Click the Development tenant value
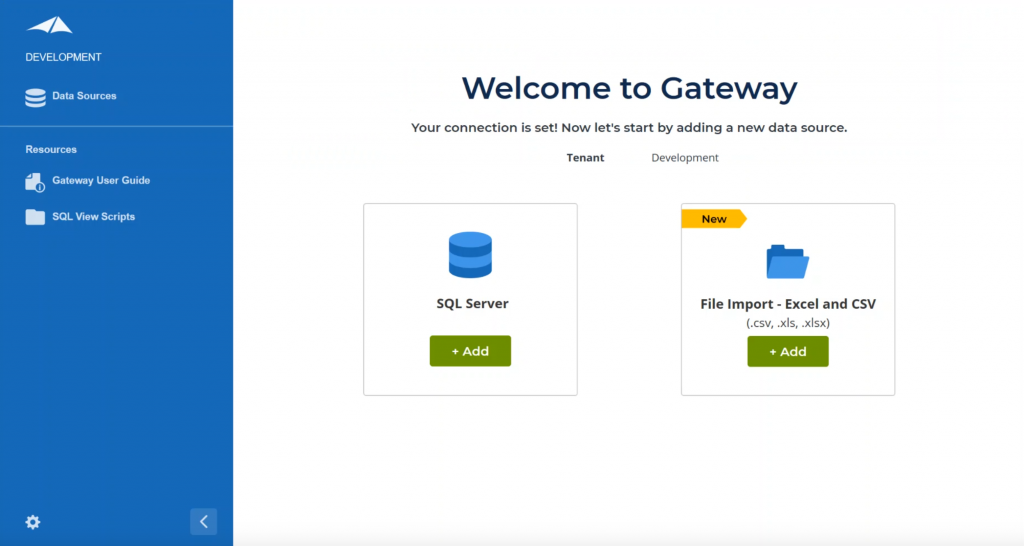The width and height of the screenshot is (1024, 546). [x=684, y=158]
